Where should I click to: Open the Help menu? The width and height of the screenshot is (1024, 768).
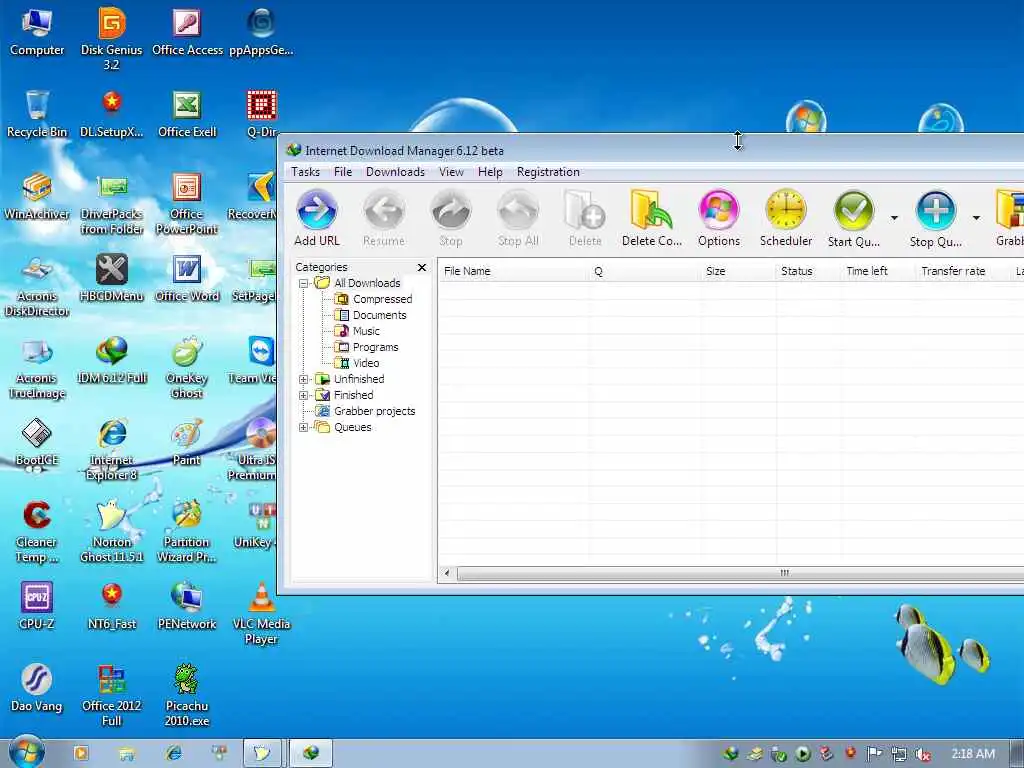[x=490, y=172]
